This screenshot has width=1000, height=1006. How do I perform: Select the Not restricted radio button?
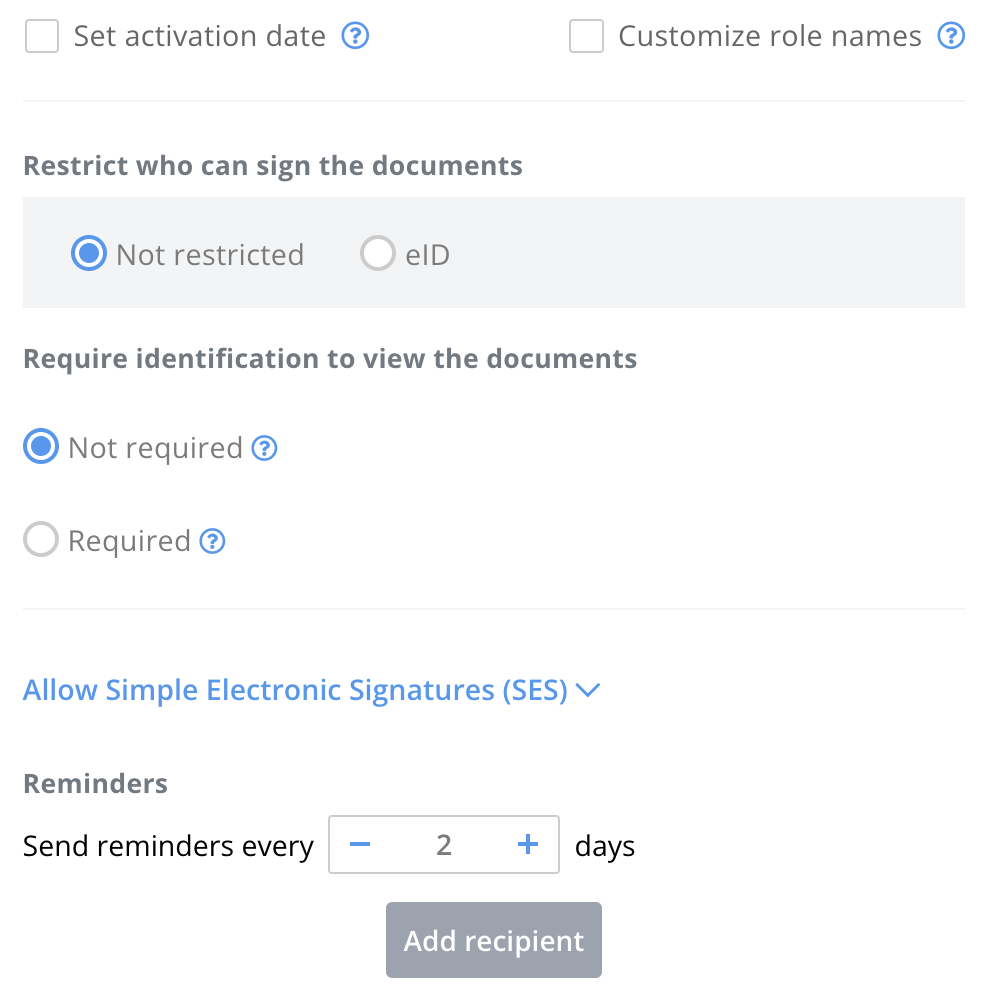89,253
